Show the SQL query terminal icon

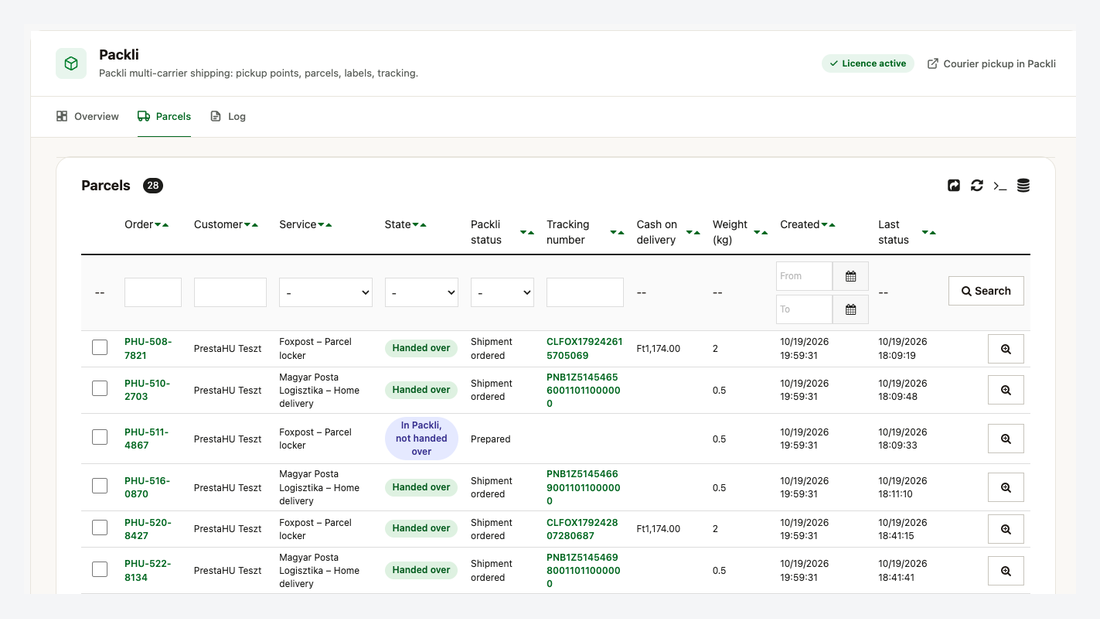coord(1000,186)
